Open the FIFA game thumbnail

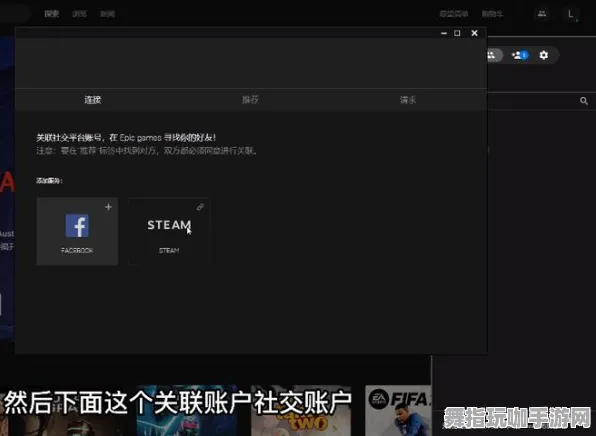398,411
